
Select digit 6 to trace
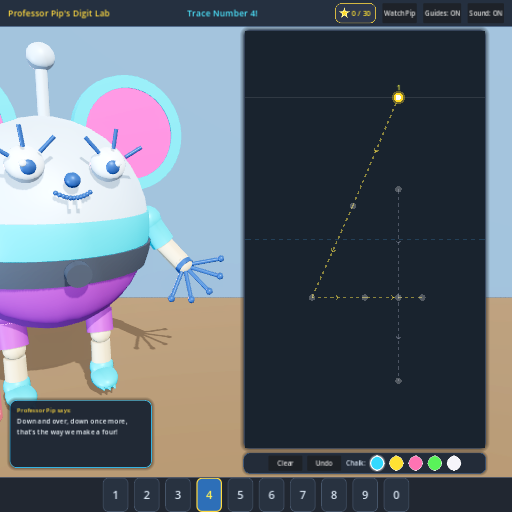tap(271, 495)
